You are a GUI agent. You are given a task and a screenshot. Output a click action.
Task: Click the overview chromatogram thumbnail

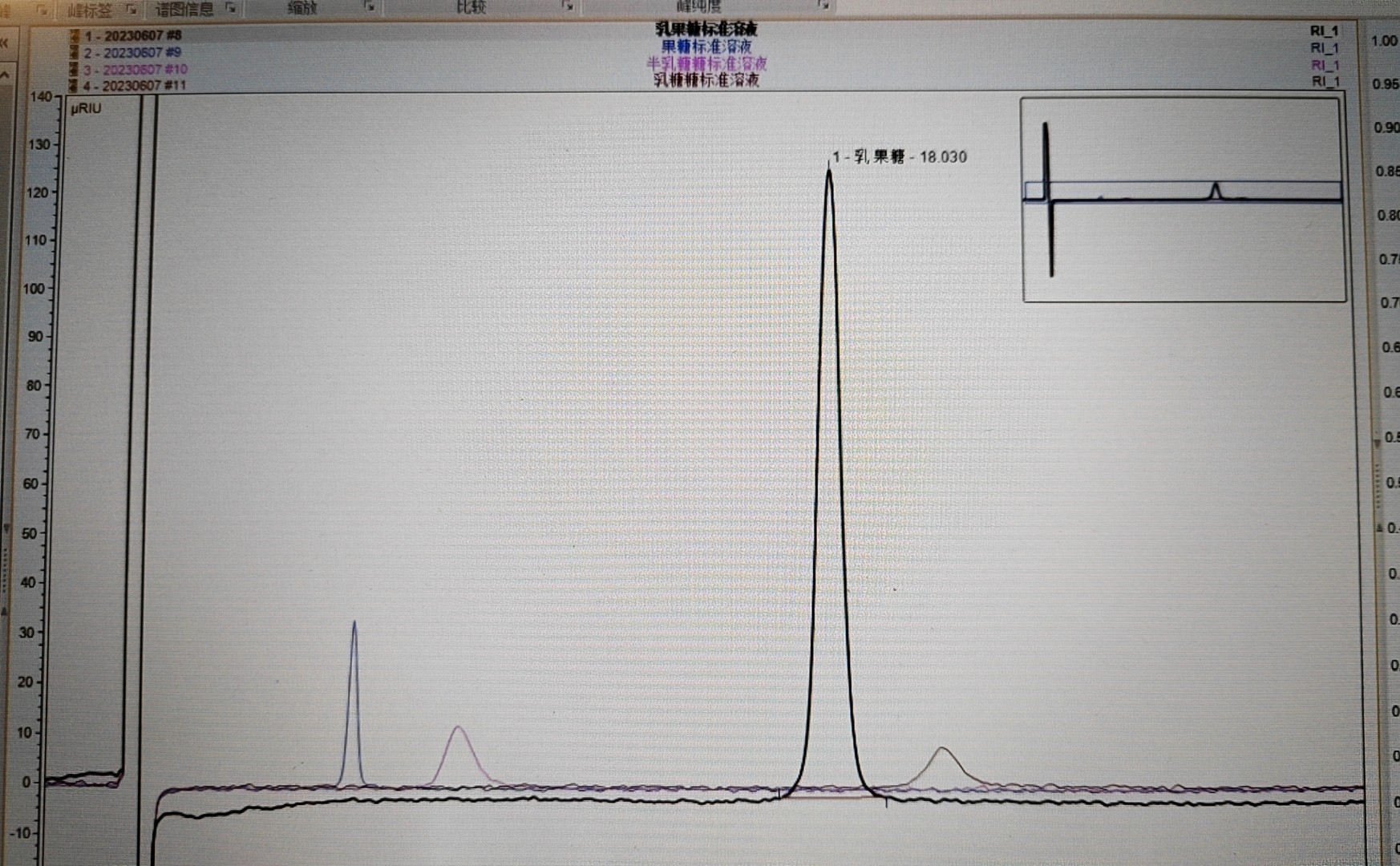coord(1184,200)
